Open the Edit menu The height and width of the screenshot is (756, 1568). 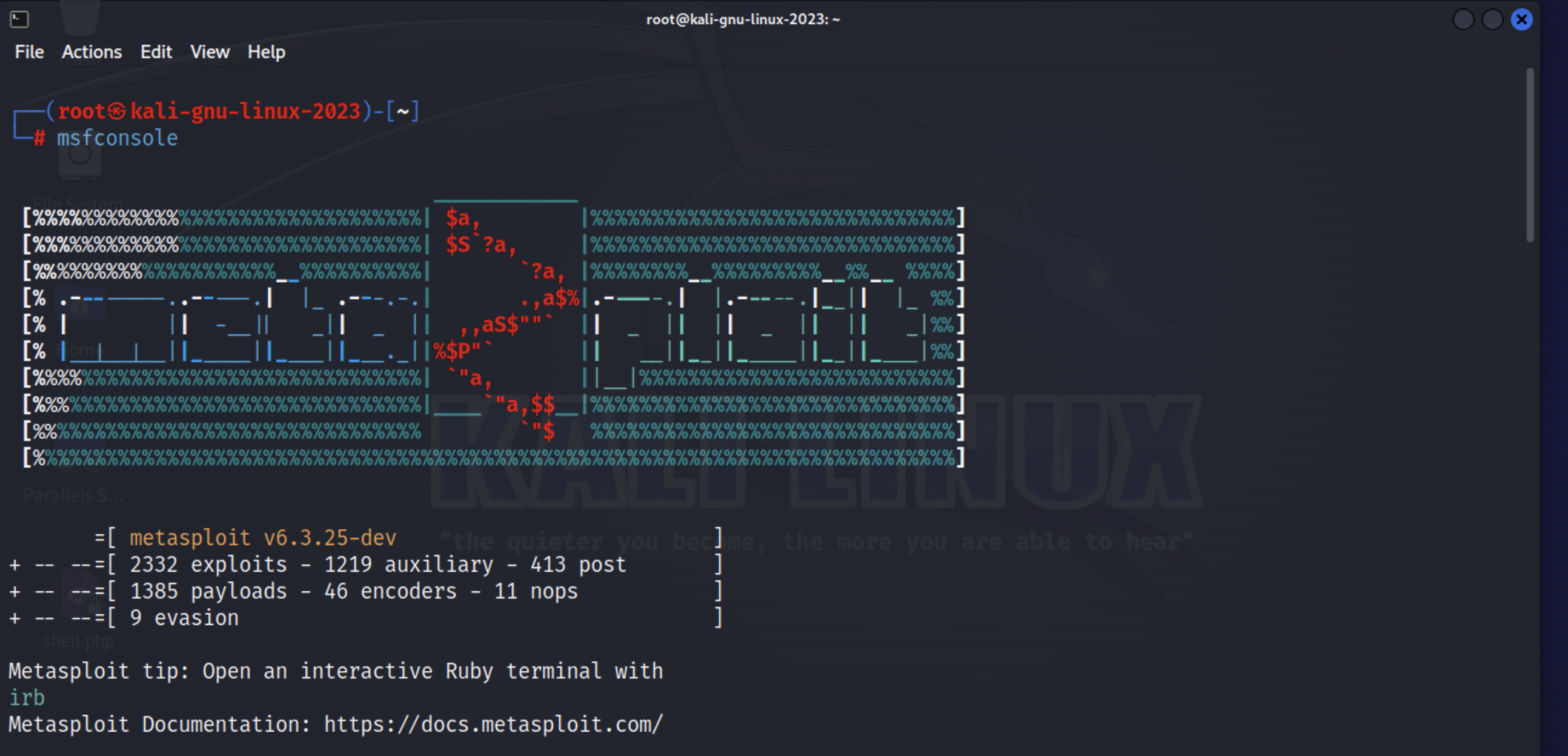point(156,52)
